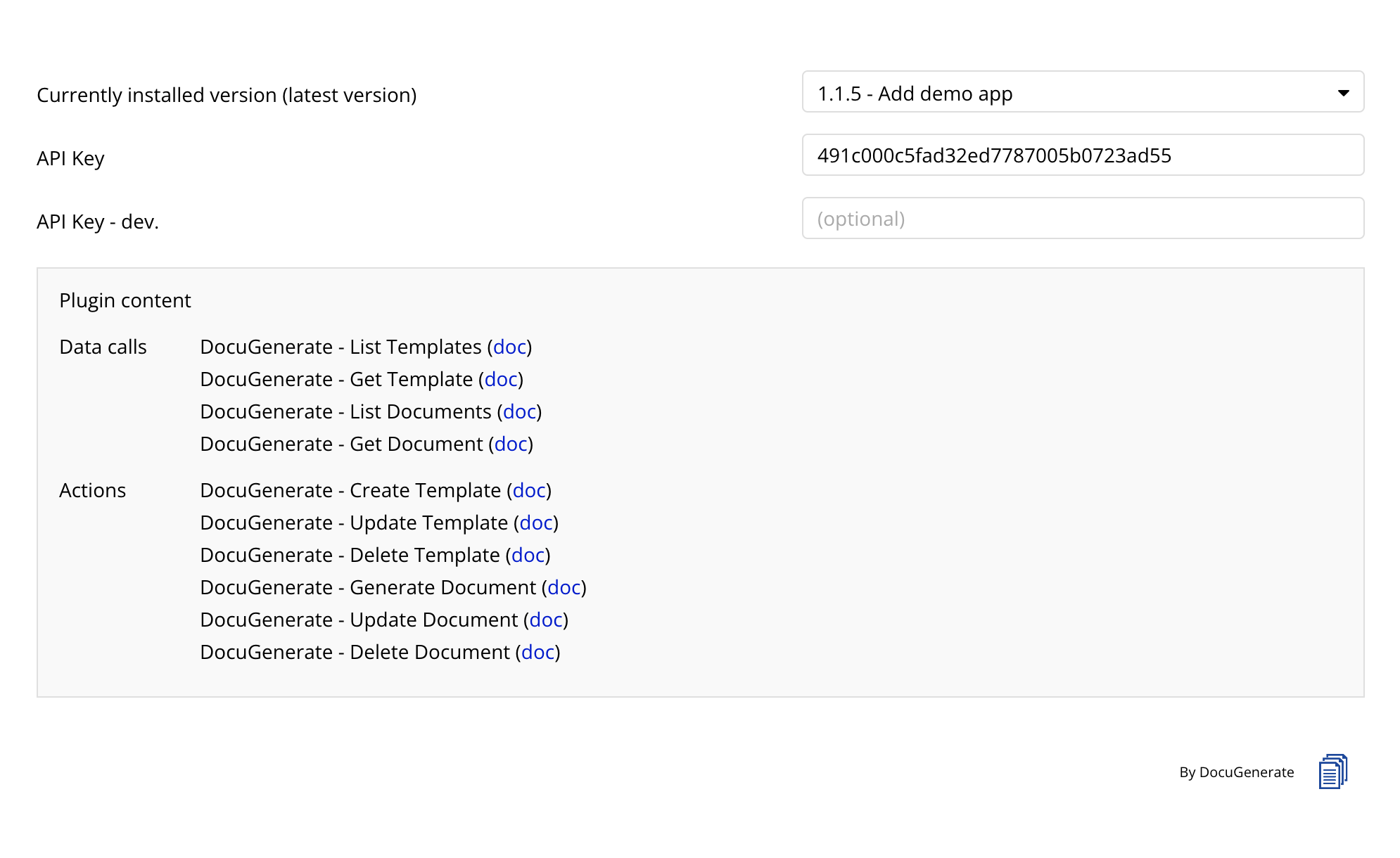Click the API Key - dev. optional field
Screen dimensions: 1400x858
tap(1083, 218)
